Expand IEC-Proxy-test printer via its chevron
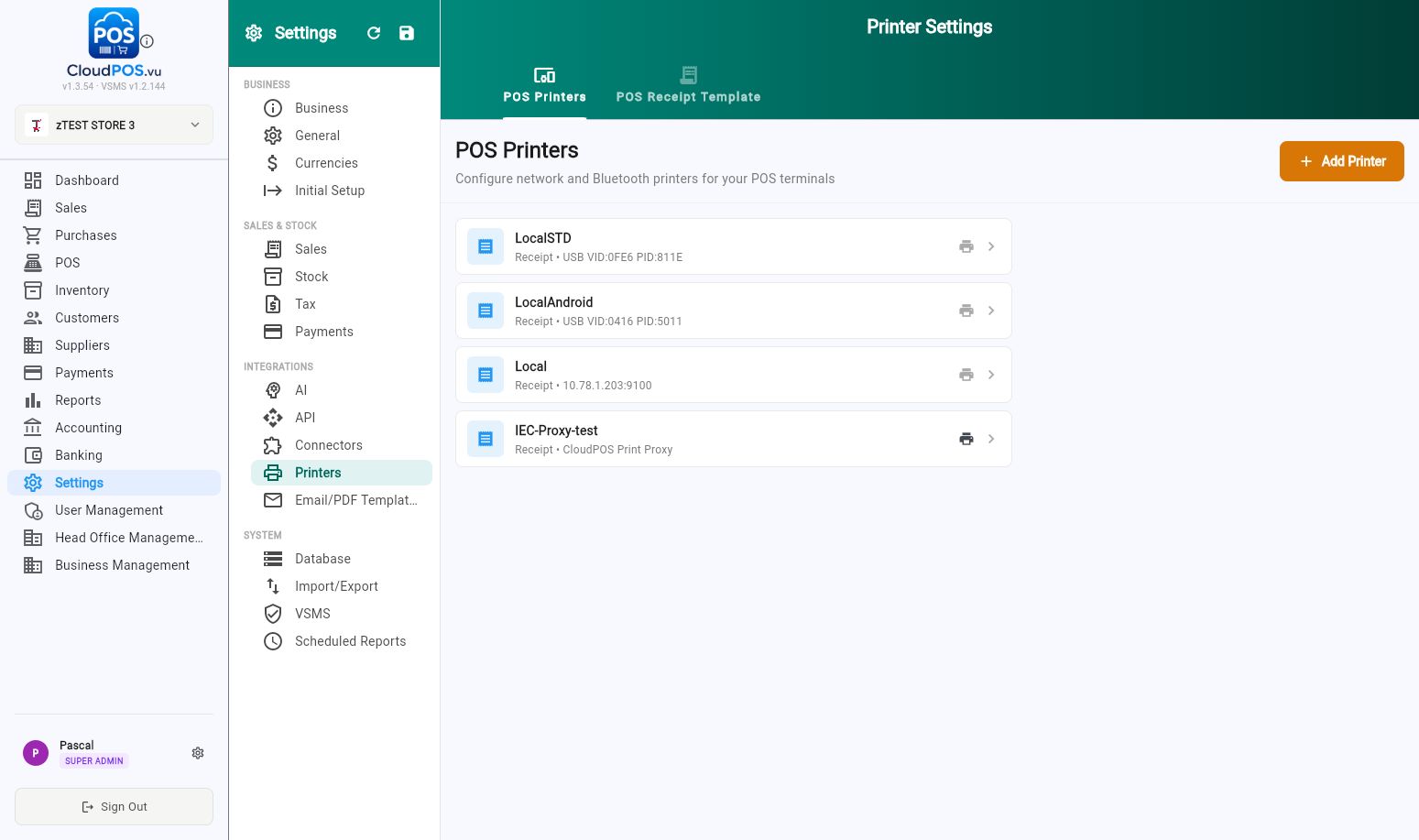The image size is (1419, 840). 991,439
